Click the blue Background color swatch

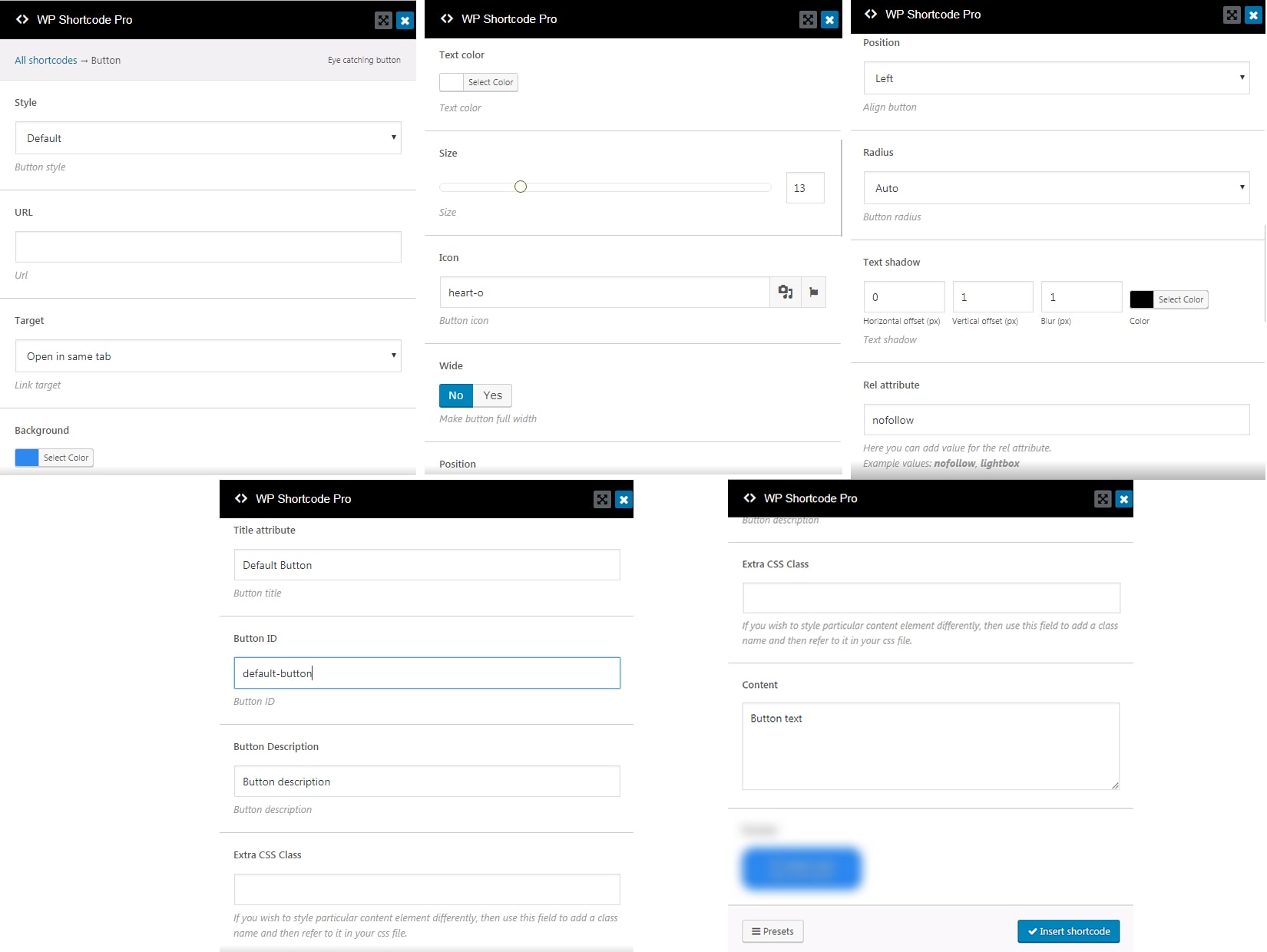click(27, 458)
